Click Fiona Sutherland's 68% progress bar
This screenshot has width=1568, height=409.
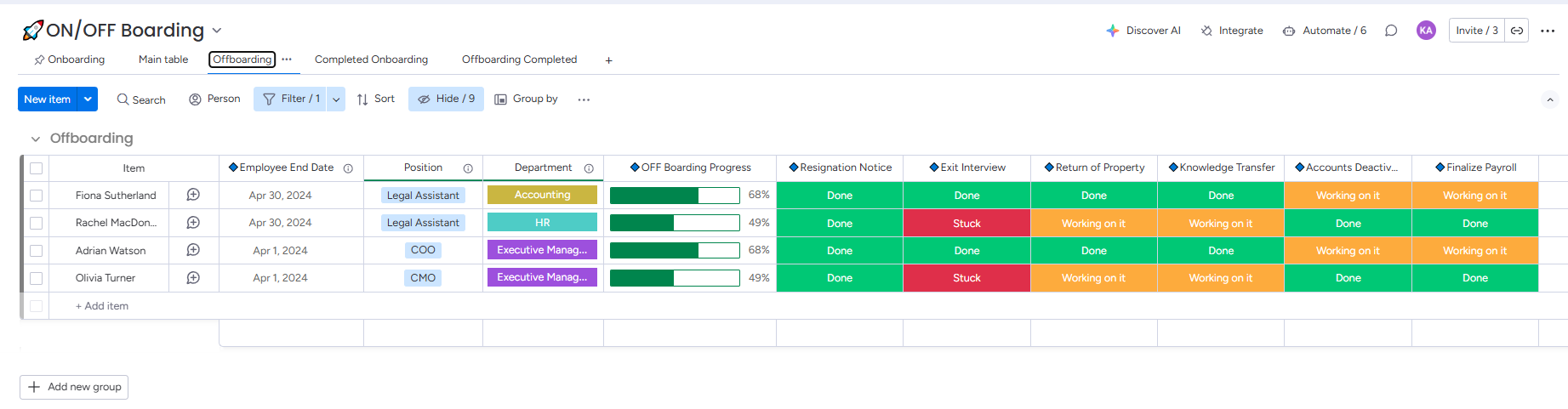pos(675,196)
